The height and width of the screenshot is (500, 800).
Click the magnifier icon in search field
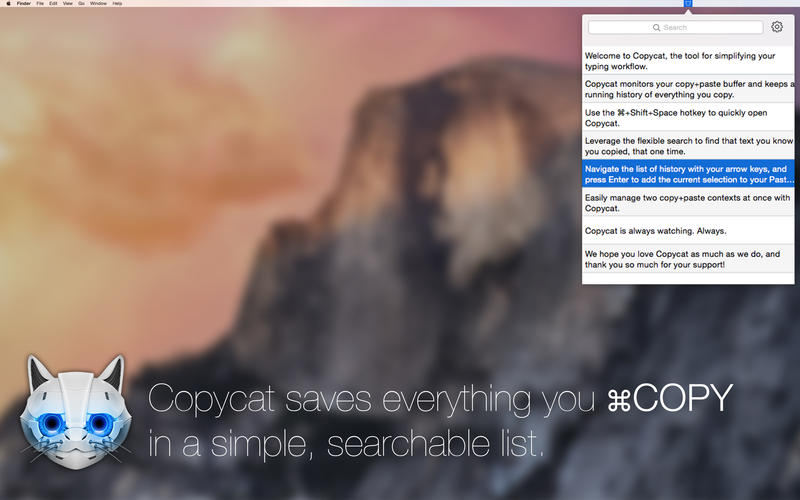657,28
